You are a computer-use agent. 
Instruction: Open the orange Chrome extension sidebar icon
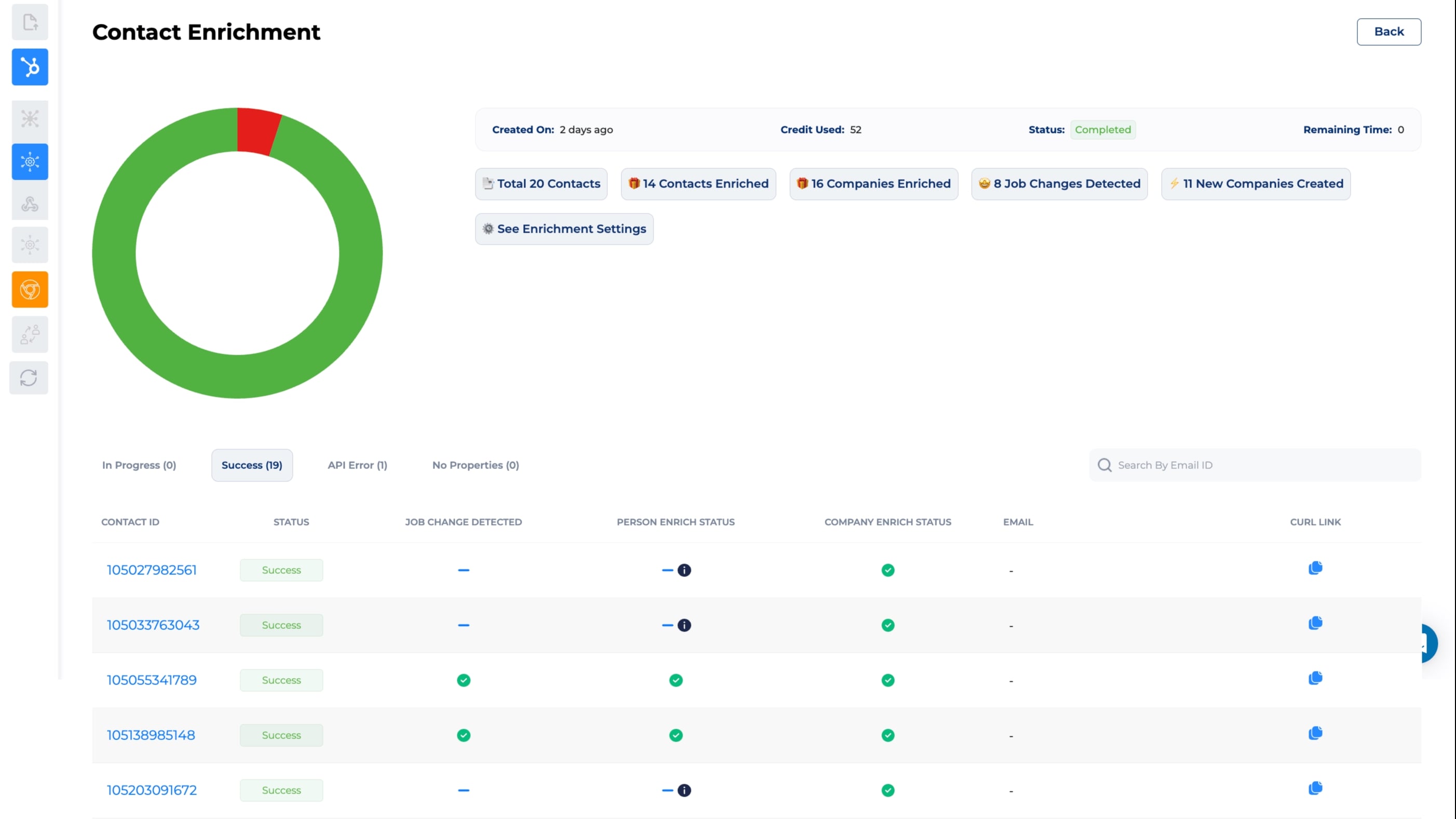[x=30, y=290]
